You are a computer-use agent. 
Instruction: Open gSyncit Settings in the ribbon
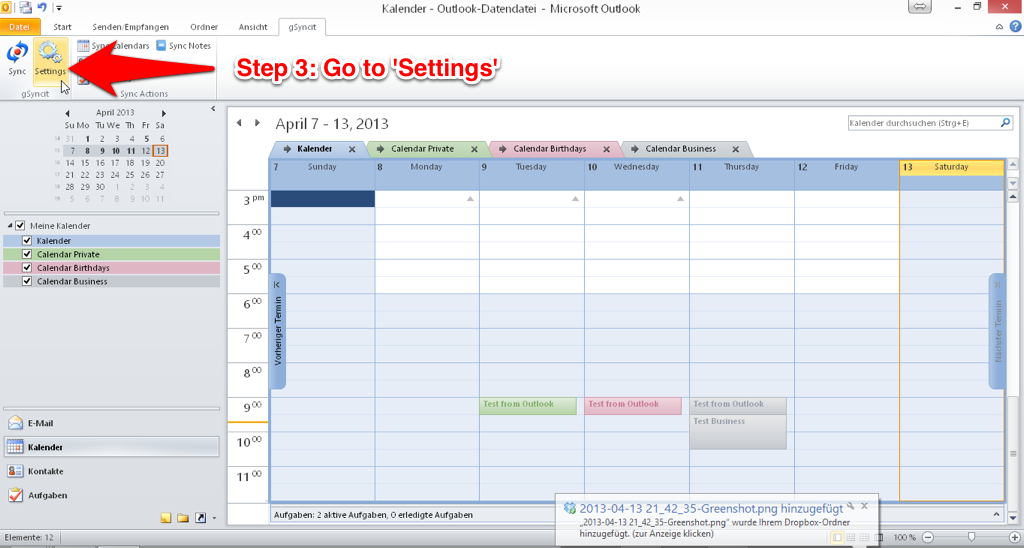tap(50, 58)
